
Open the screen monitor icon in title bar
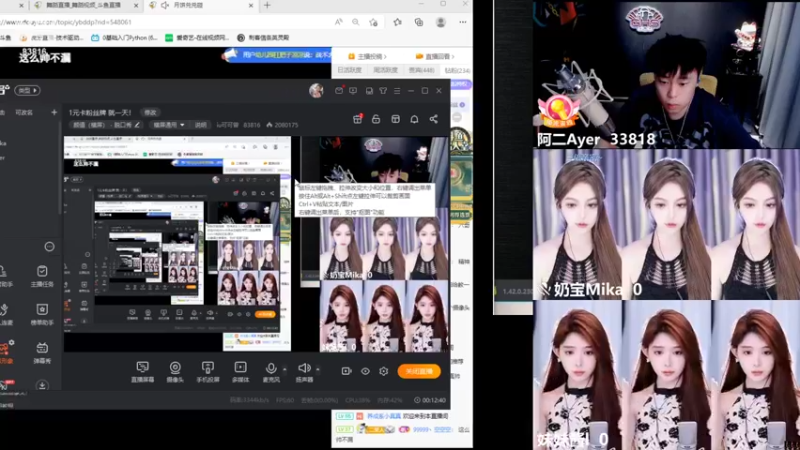point(353,90)
